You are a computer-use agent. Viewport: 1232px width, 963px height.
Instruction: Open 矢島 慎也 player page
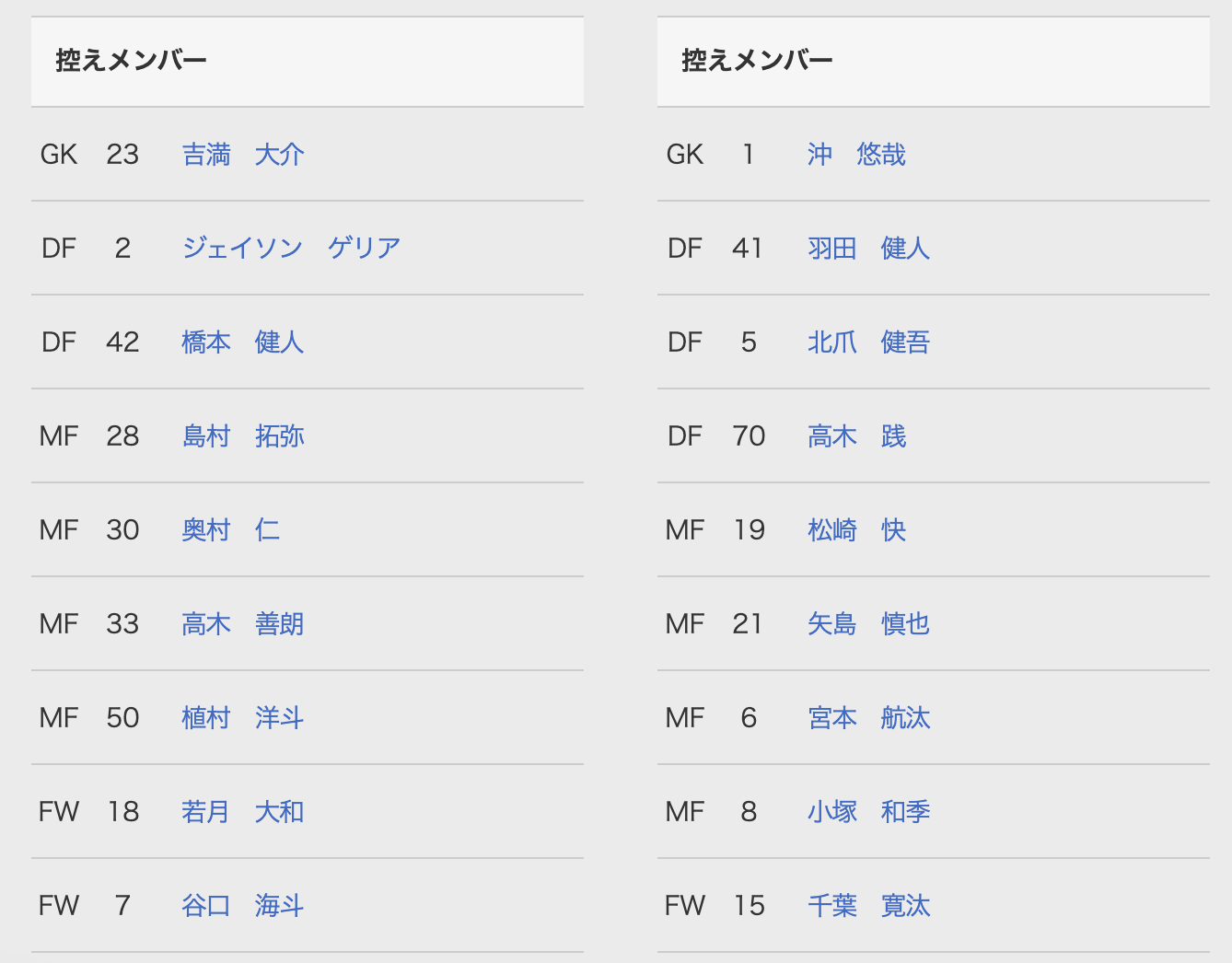(869, 624)
